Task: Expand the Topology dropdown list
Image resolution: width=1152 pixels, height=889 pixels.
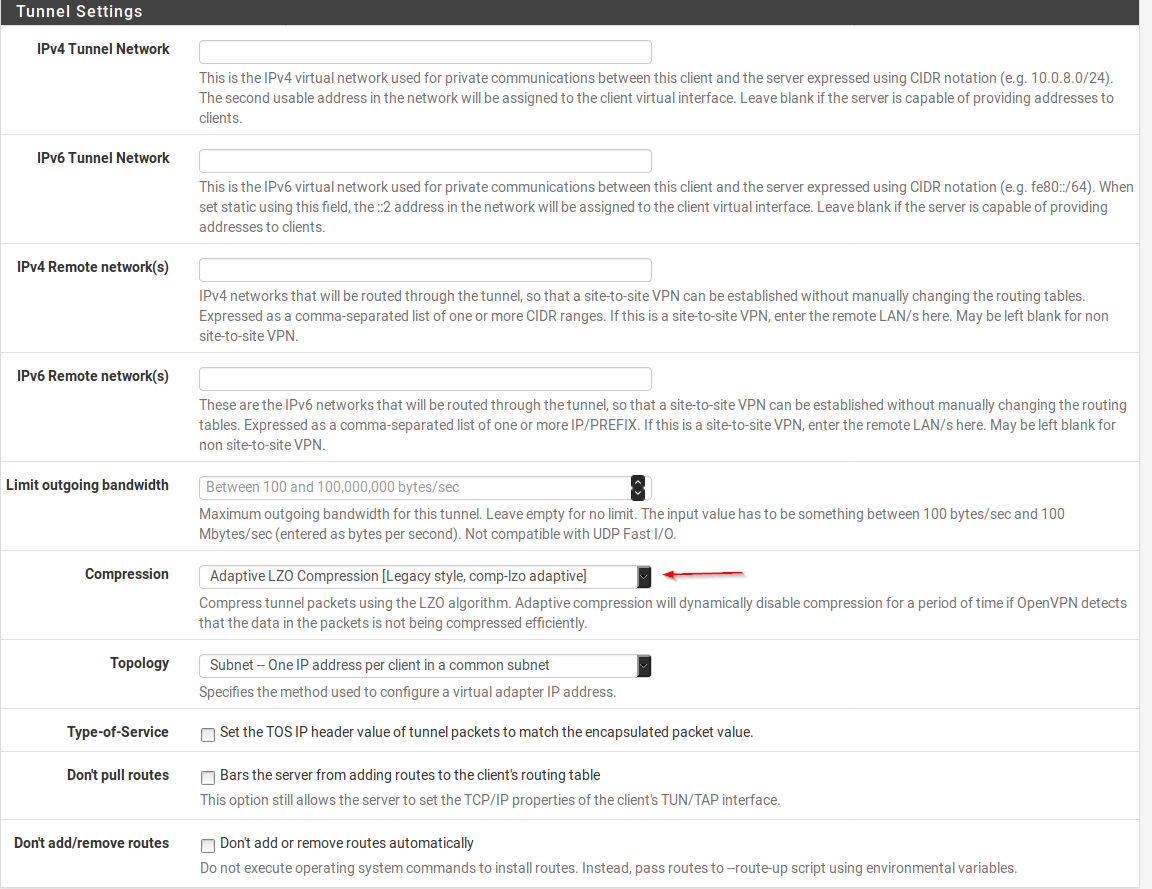Action: pyautogui.click(x=425, y=666)
